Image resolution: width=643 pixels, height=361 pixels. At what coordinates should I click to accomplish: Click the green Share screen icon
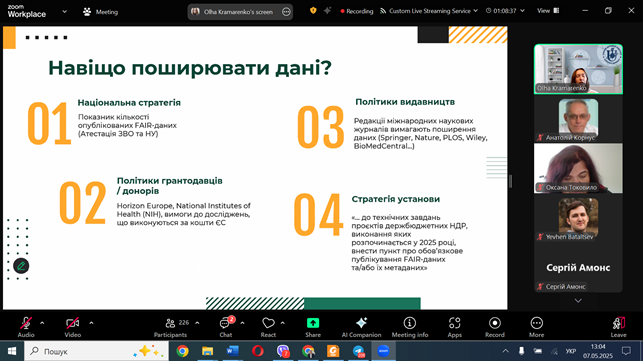tap(313, 323)
